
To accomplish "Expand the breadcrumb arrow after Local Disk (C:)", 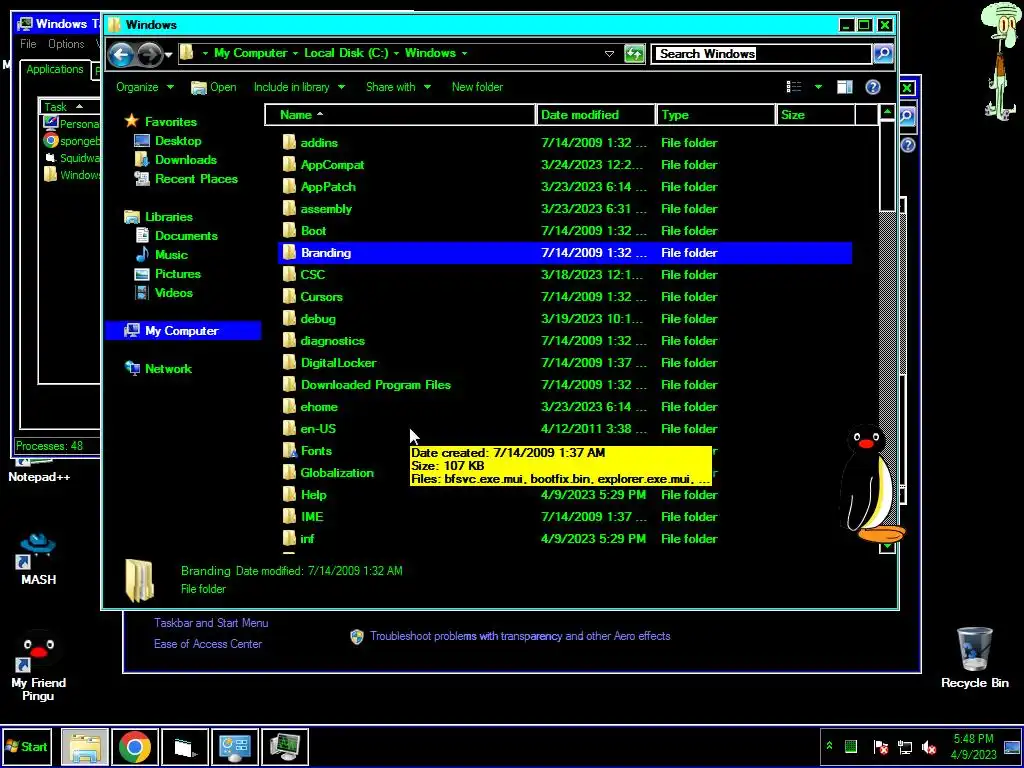I will pyautogui.click(x=396, y=53).
